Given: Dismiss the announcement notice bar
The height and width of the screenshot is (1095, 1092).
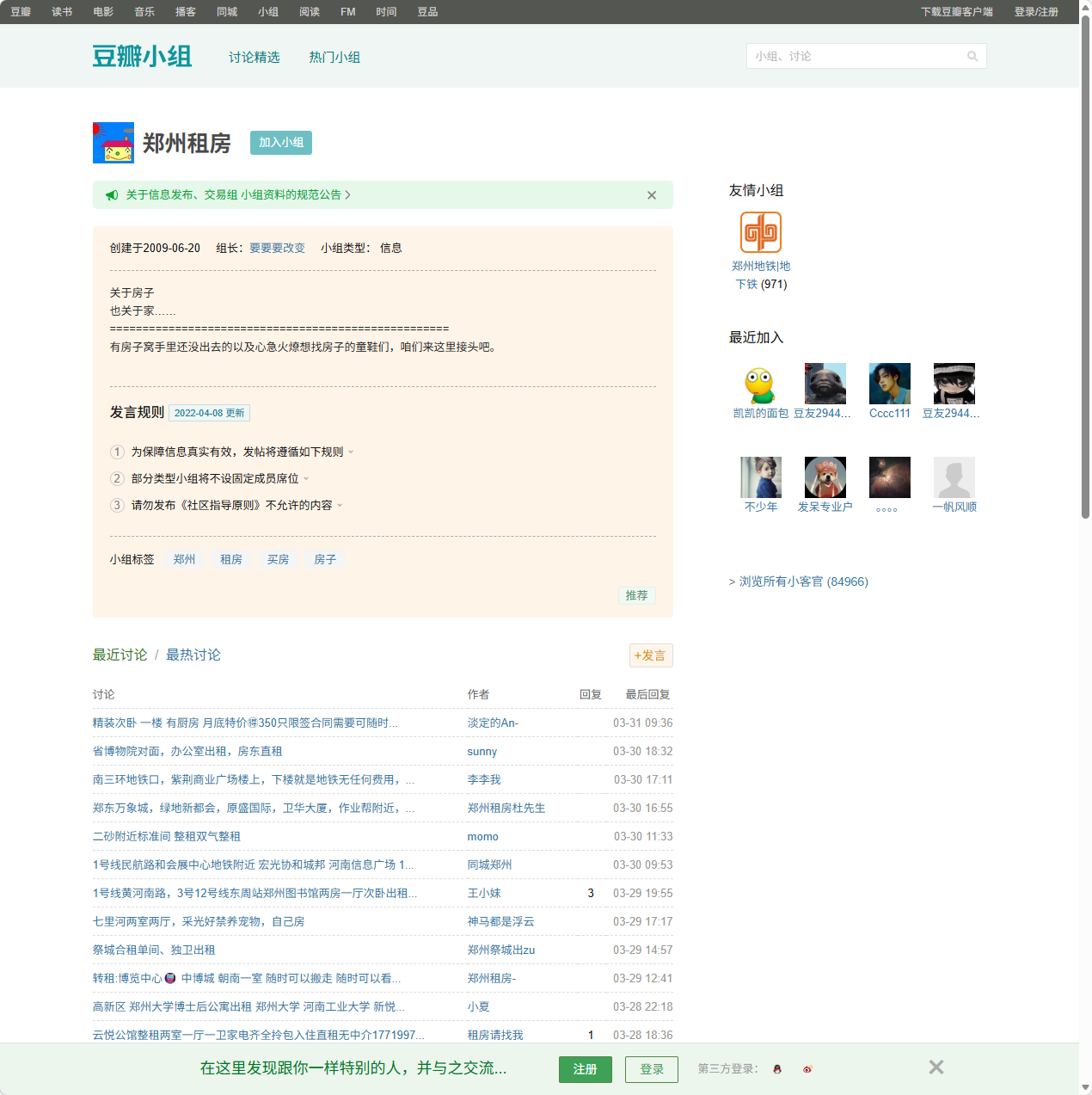Looking at the screenshot, I should point(652,195).
